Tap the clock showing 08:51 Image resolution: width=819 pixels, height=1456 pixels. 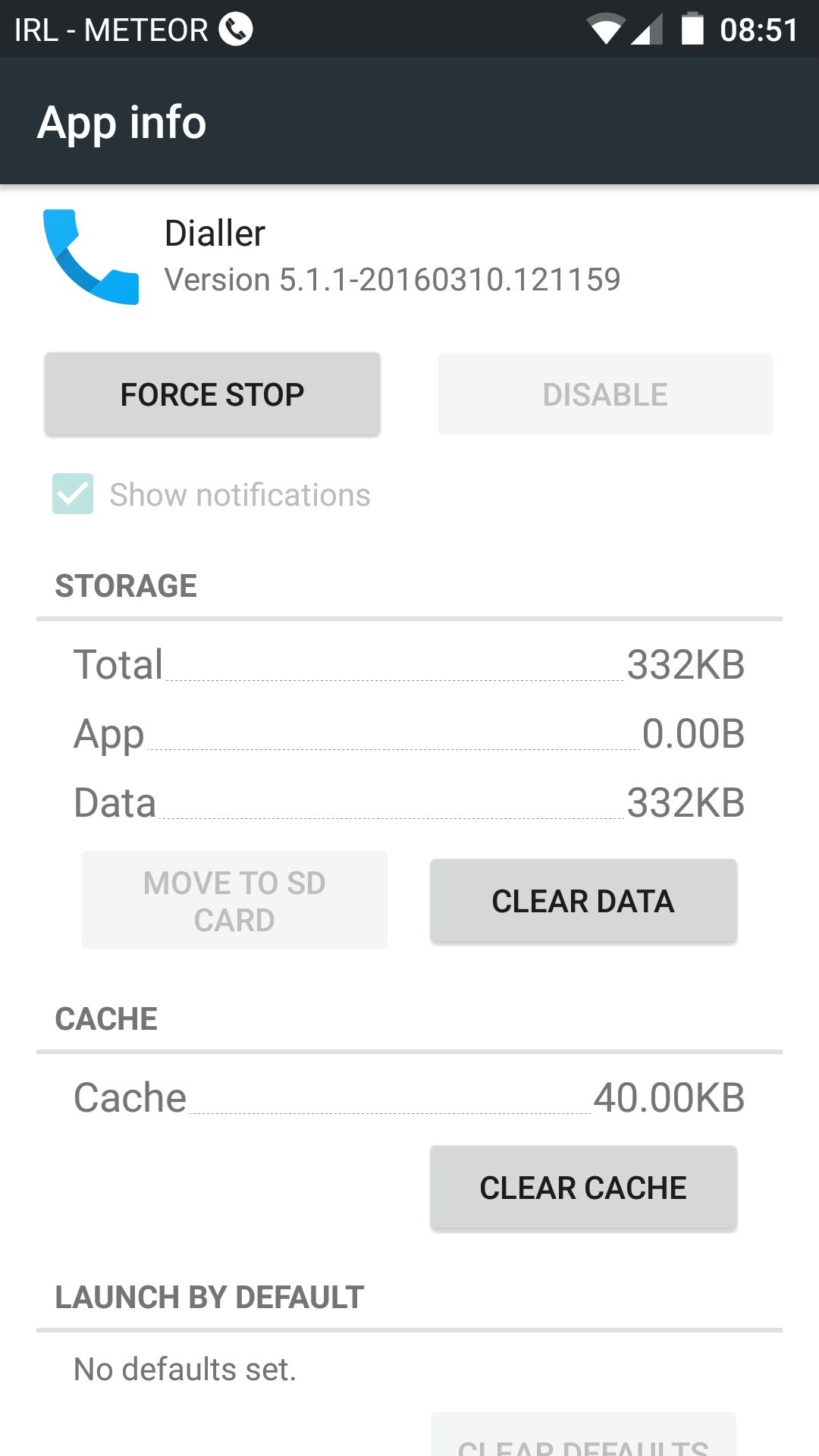758,30
